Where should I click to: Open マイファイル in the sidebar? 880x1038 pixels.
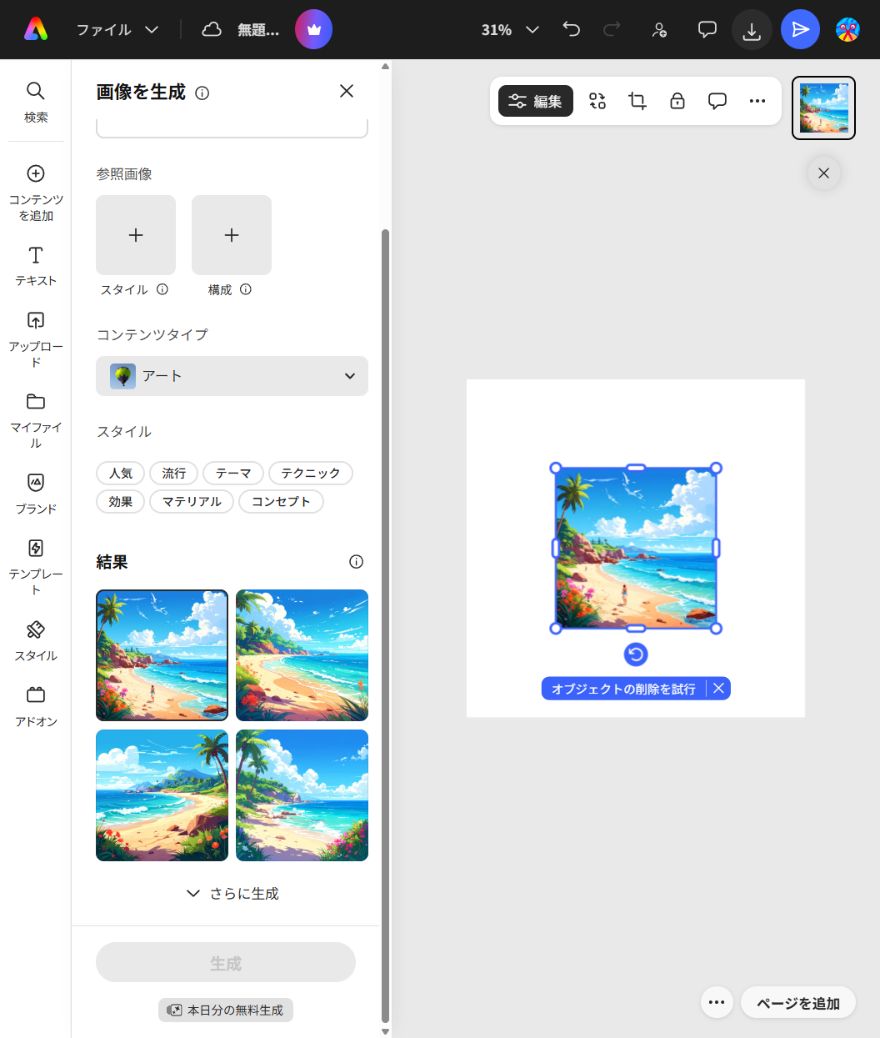click(36, 420)
